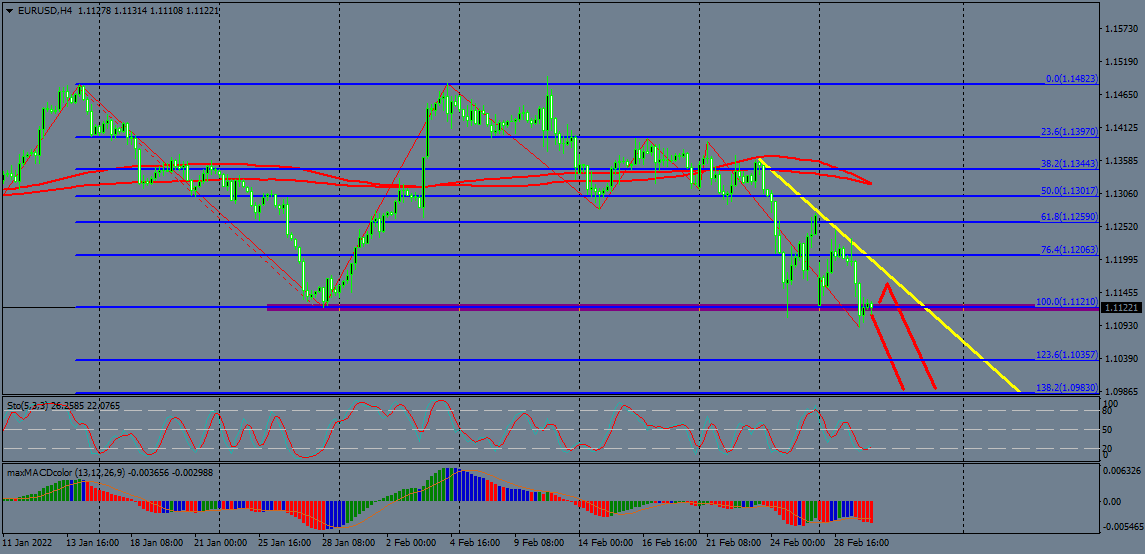Click the open price 1.11278 in the header
The width and height of the screenshot is (1145, 554).
pyautogui.click(x=93, y=11)
